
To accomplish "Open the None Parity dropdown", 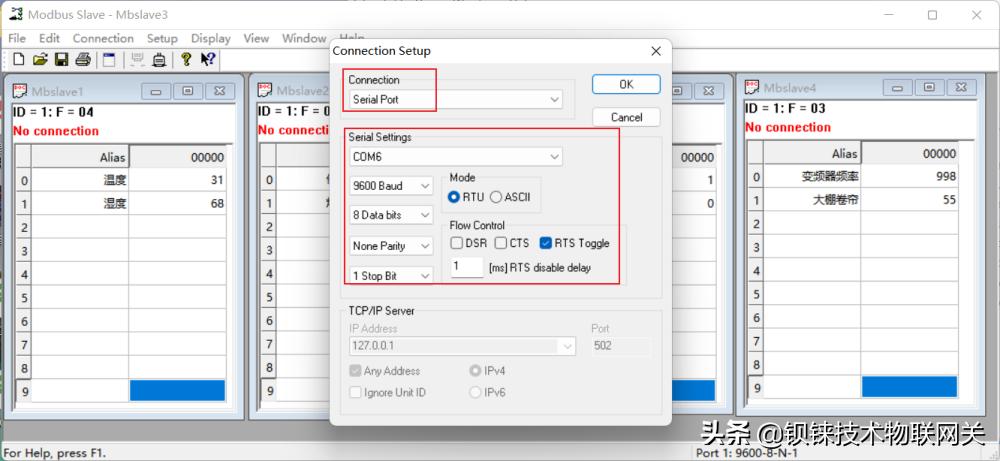I will [391, 245].
